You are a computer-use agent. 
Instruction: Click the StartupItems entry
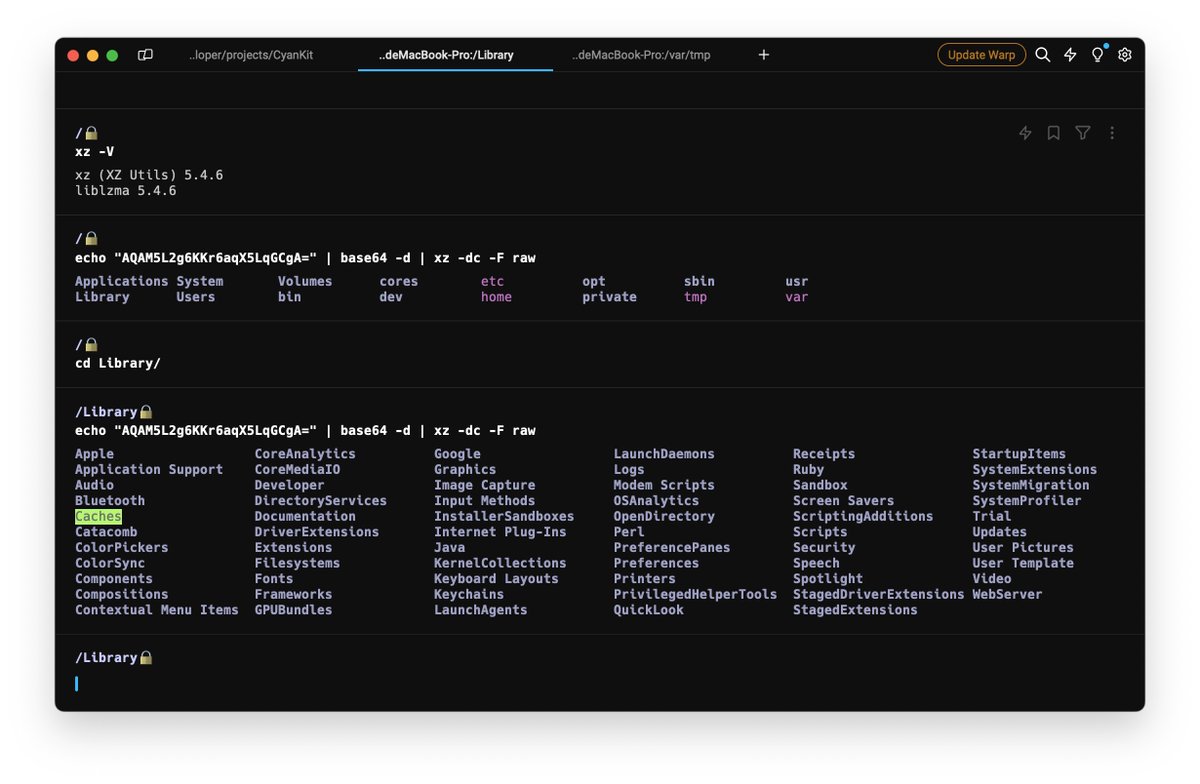coord(1020,454)
